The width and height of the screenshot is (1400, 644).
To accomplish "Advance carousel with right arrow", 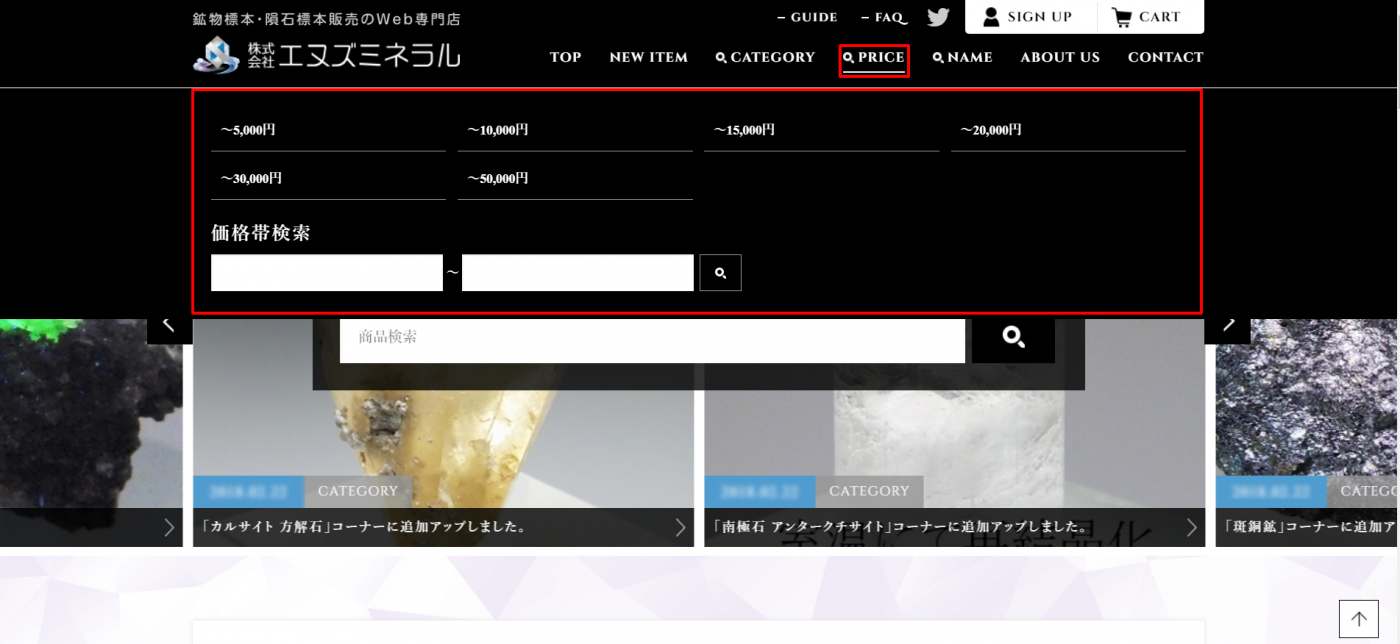I will tap(1228, 324).
